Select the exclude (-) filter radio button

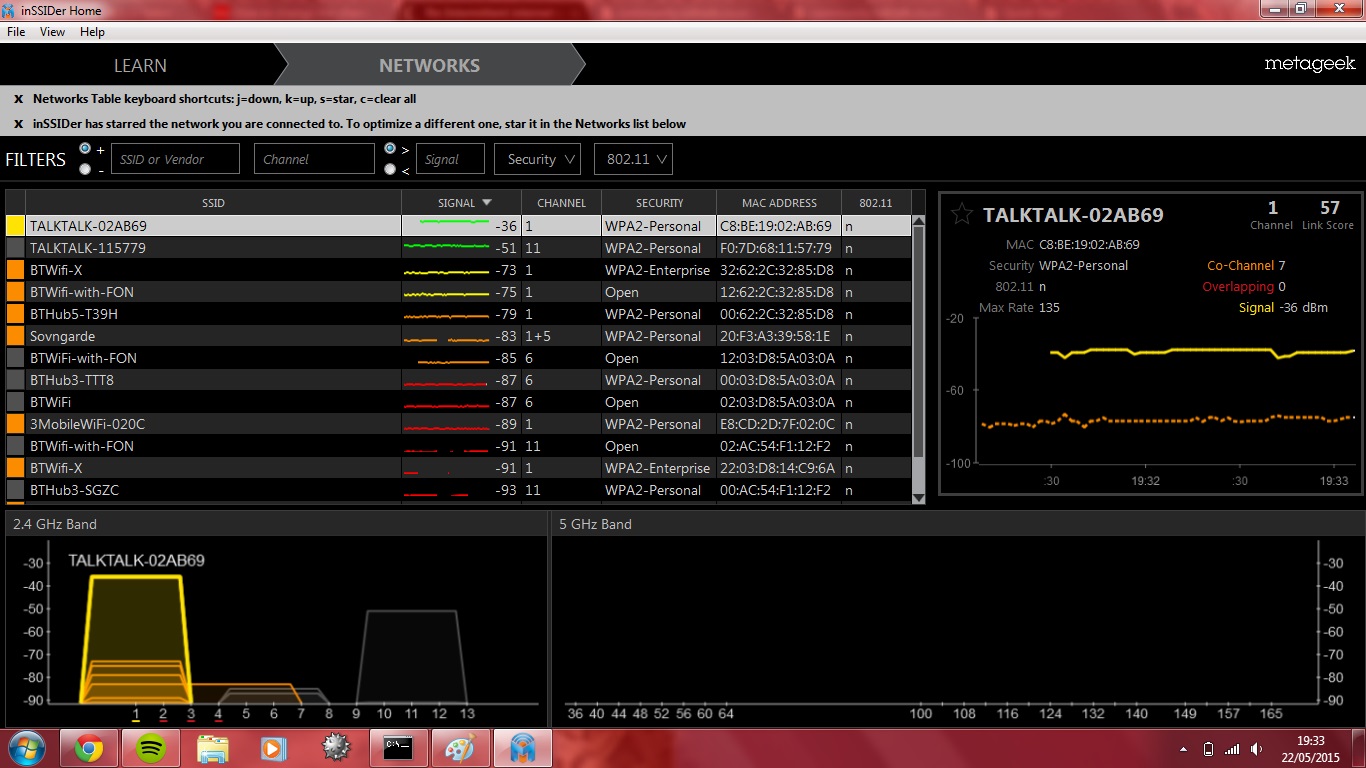[x=85, y=169]
